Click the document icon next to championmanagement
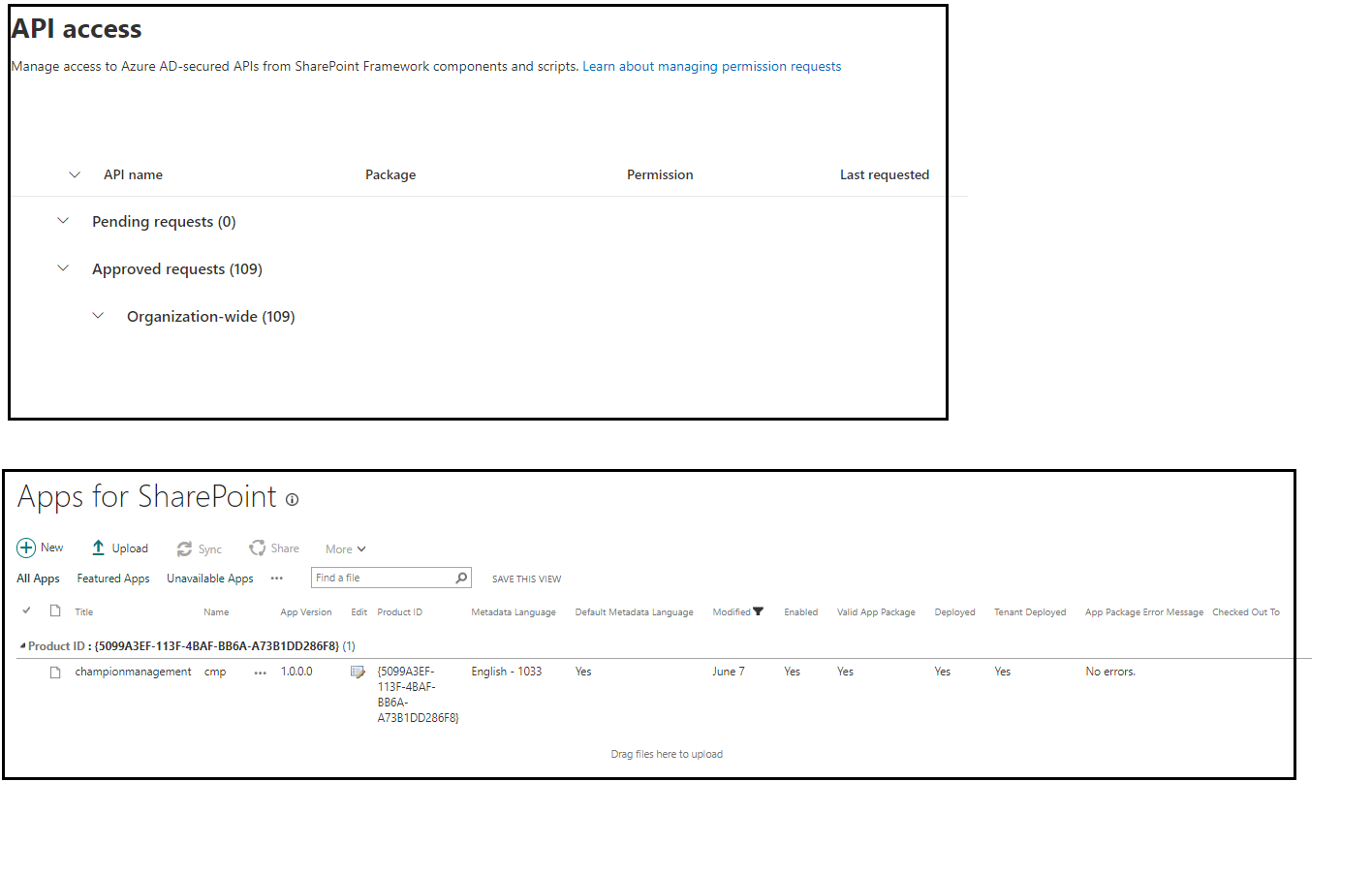This screenshot has width=1372, height=876. tap(56, 671)
